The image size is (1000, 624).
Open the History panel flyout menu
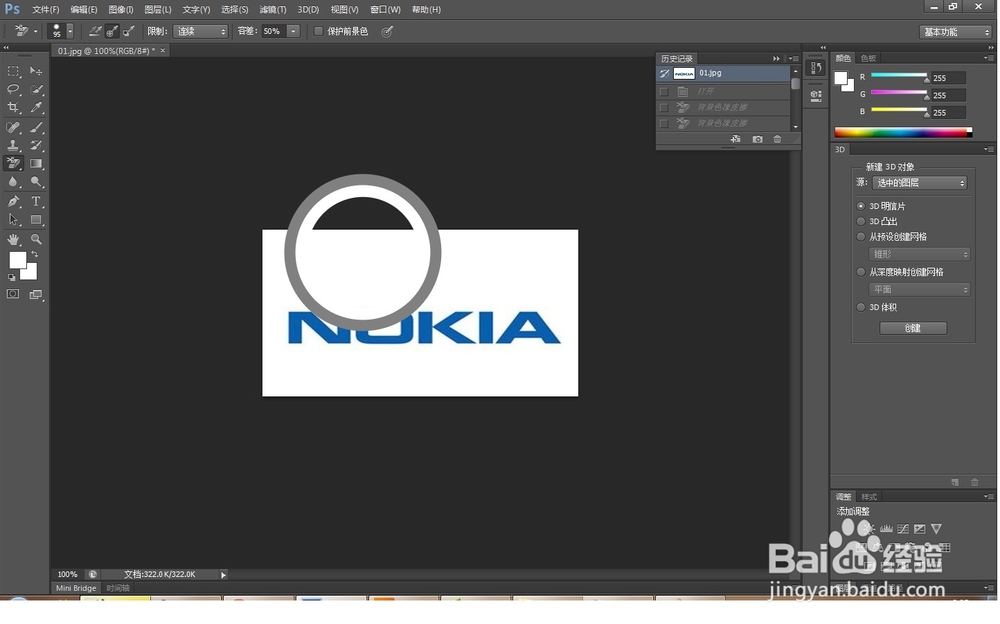(793, 58)
